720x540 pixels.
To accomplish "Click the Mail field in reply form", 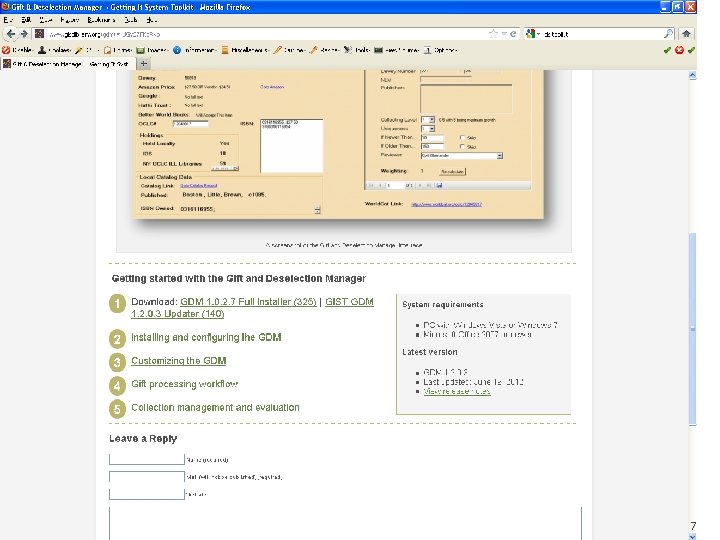I will click(x=146, y=477).
